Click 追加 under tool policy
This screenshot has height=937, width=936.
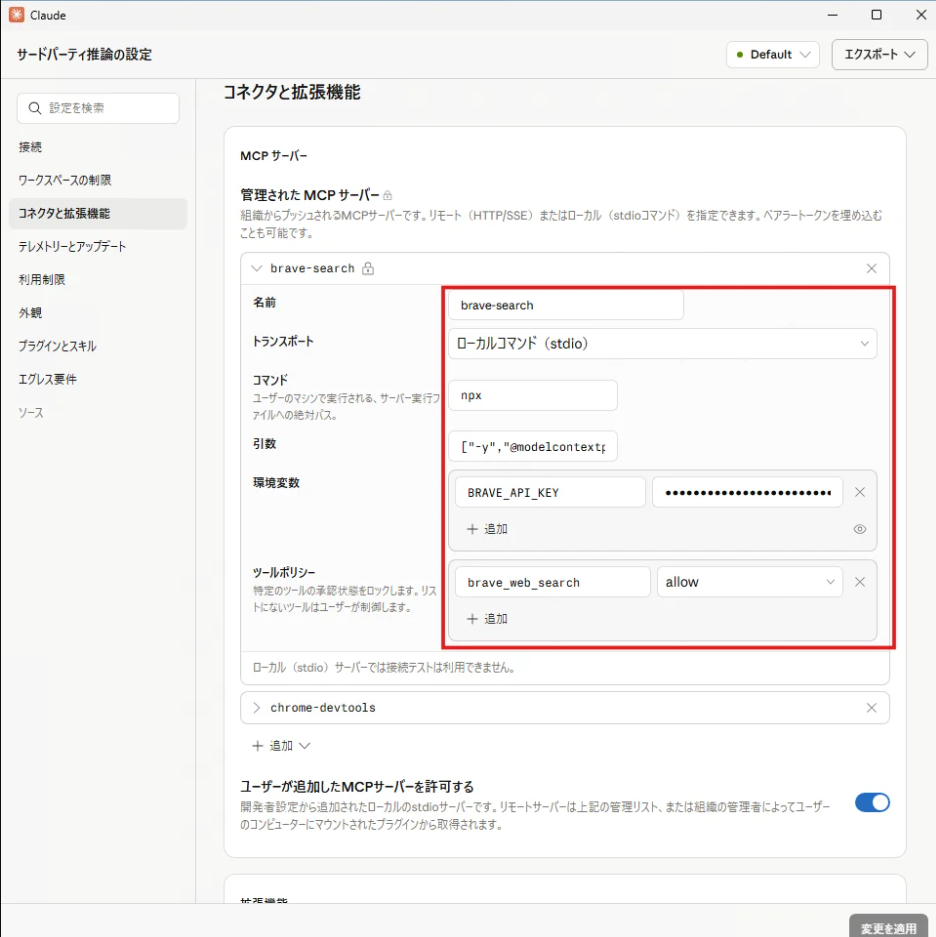click(487, 618)
